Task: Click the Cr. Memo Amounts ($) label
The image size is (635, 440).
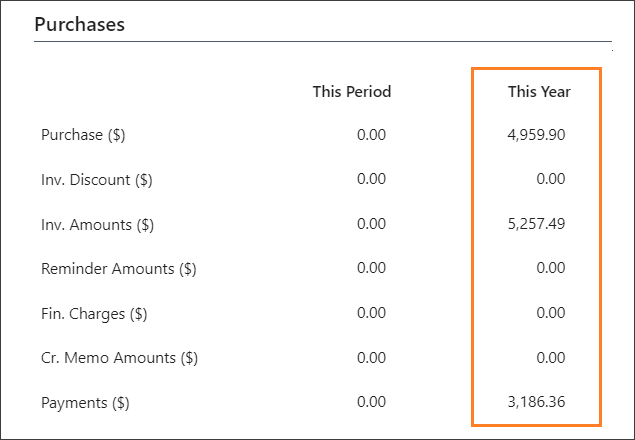Action: click(x=119, y=359)
